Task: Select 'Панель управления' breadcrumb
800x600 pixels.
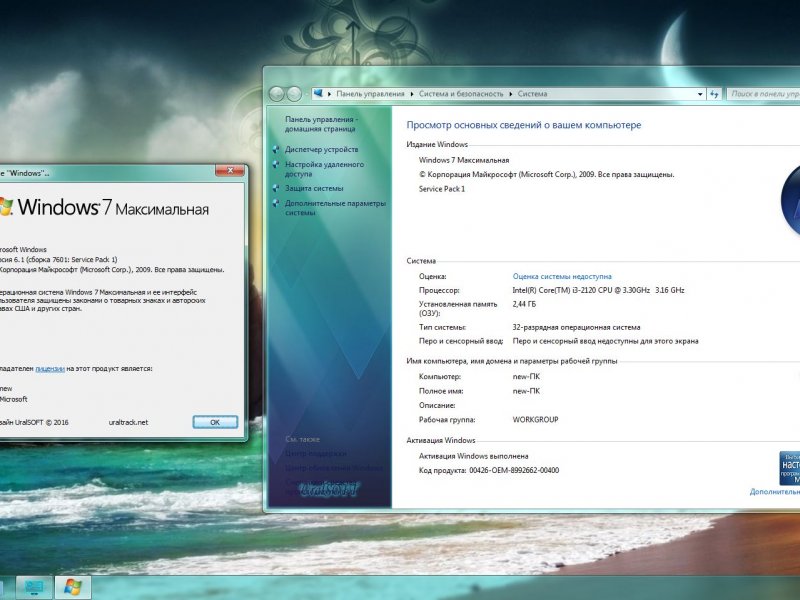Action: pos(370,94)
